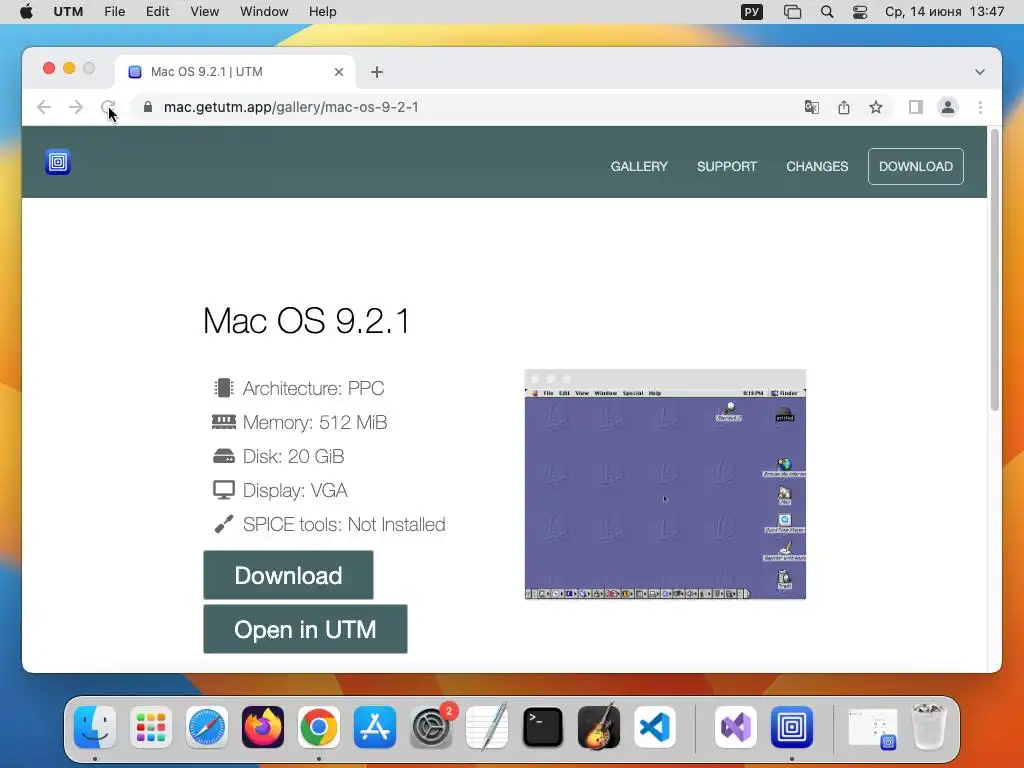This screenshot has height=768, width=1024.
Task: Open Visual Studio purple icon in dock
Action: 736,727
